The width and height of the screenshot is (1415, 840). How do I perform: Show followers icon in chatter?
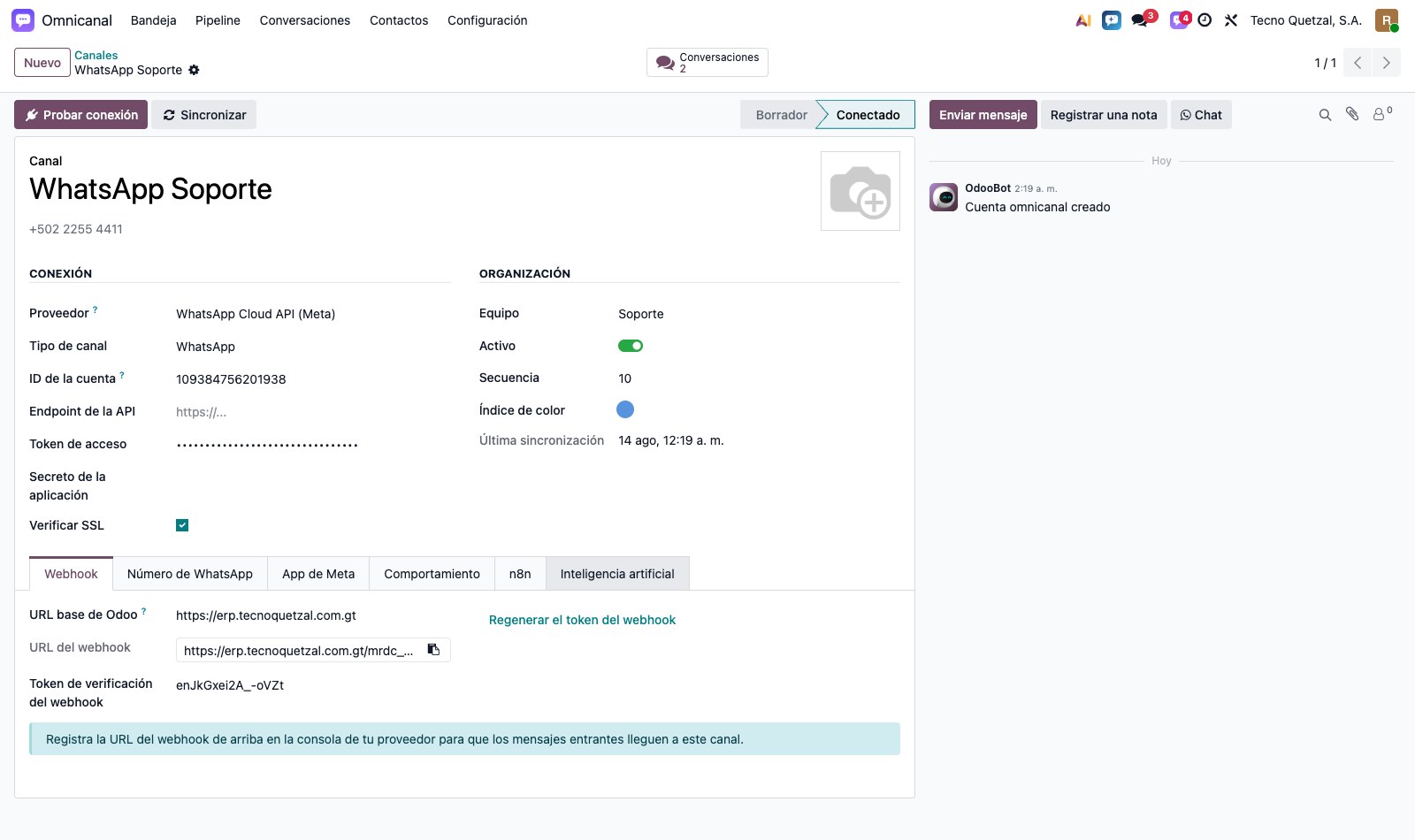(x=1381, y=114)
